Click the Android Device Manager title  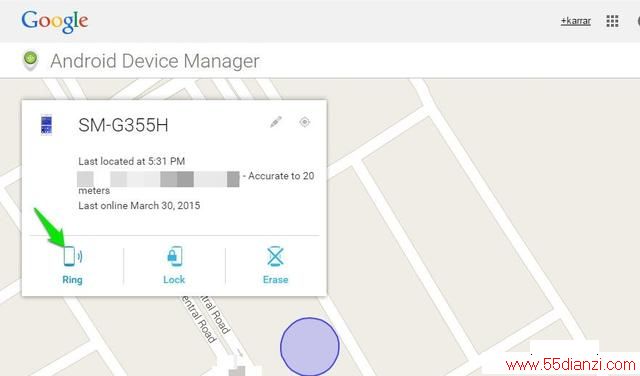point(155,61)
